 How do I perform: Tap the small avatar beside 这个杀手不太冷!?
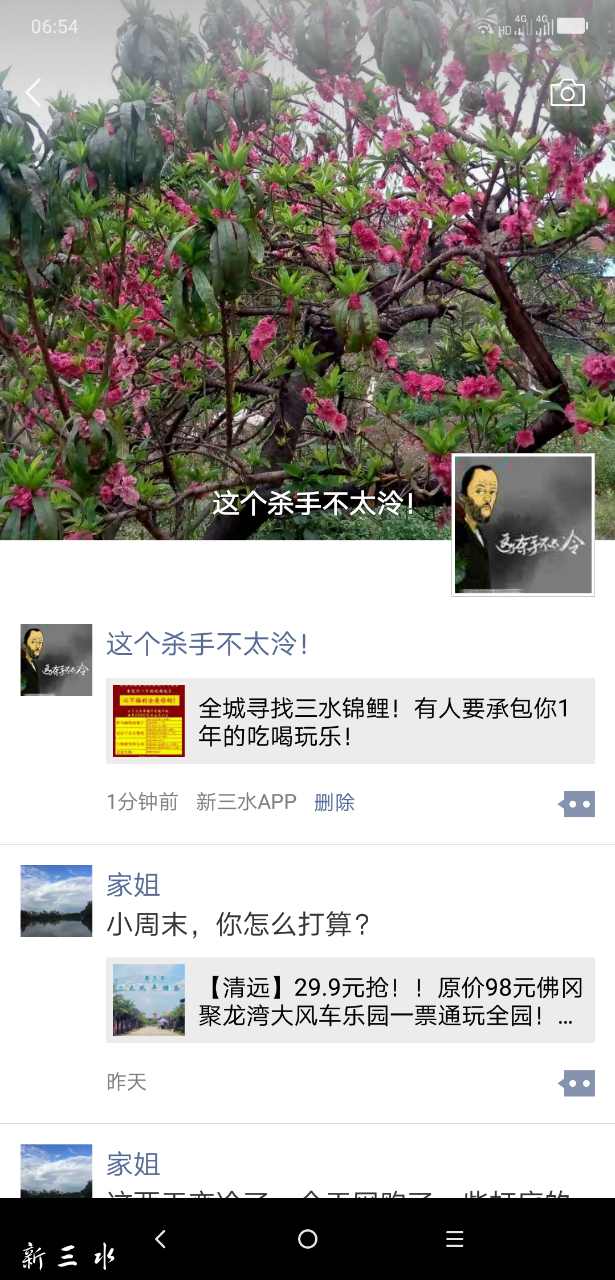coord(56,660)
